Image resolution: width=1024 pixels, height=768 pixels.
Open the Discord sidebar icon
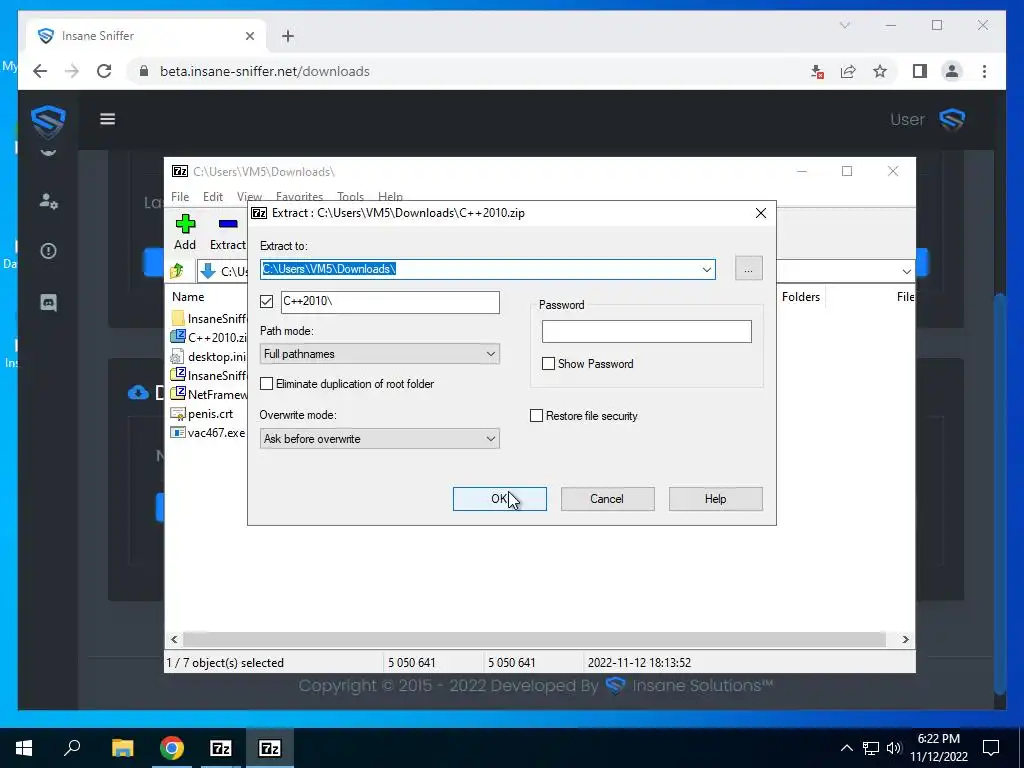tap(48, 303)
